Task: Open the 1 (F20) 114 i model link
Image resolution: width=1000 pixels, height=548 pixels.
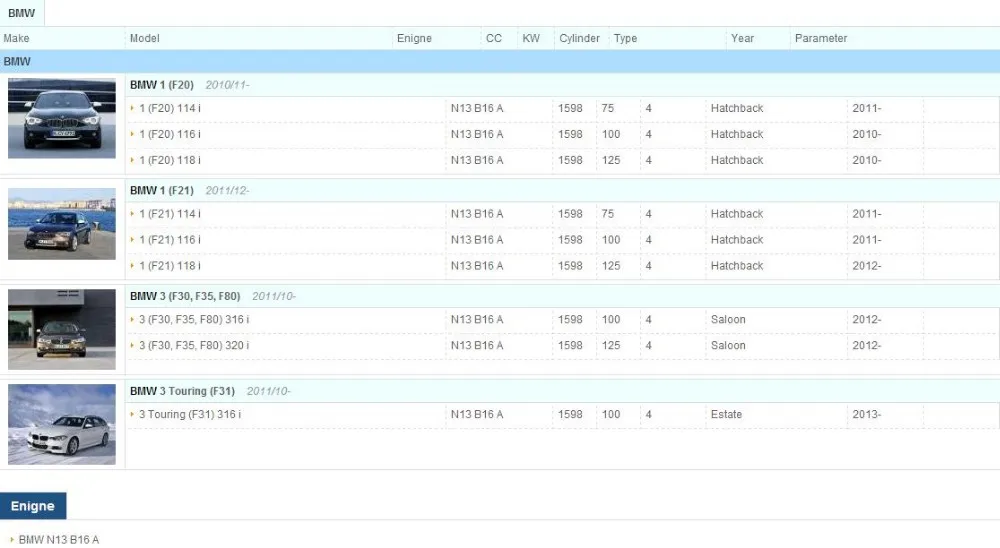Action: [170, 108]
